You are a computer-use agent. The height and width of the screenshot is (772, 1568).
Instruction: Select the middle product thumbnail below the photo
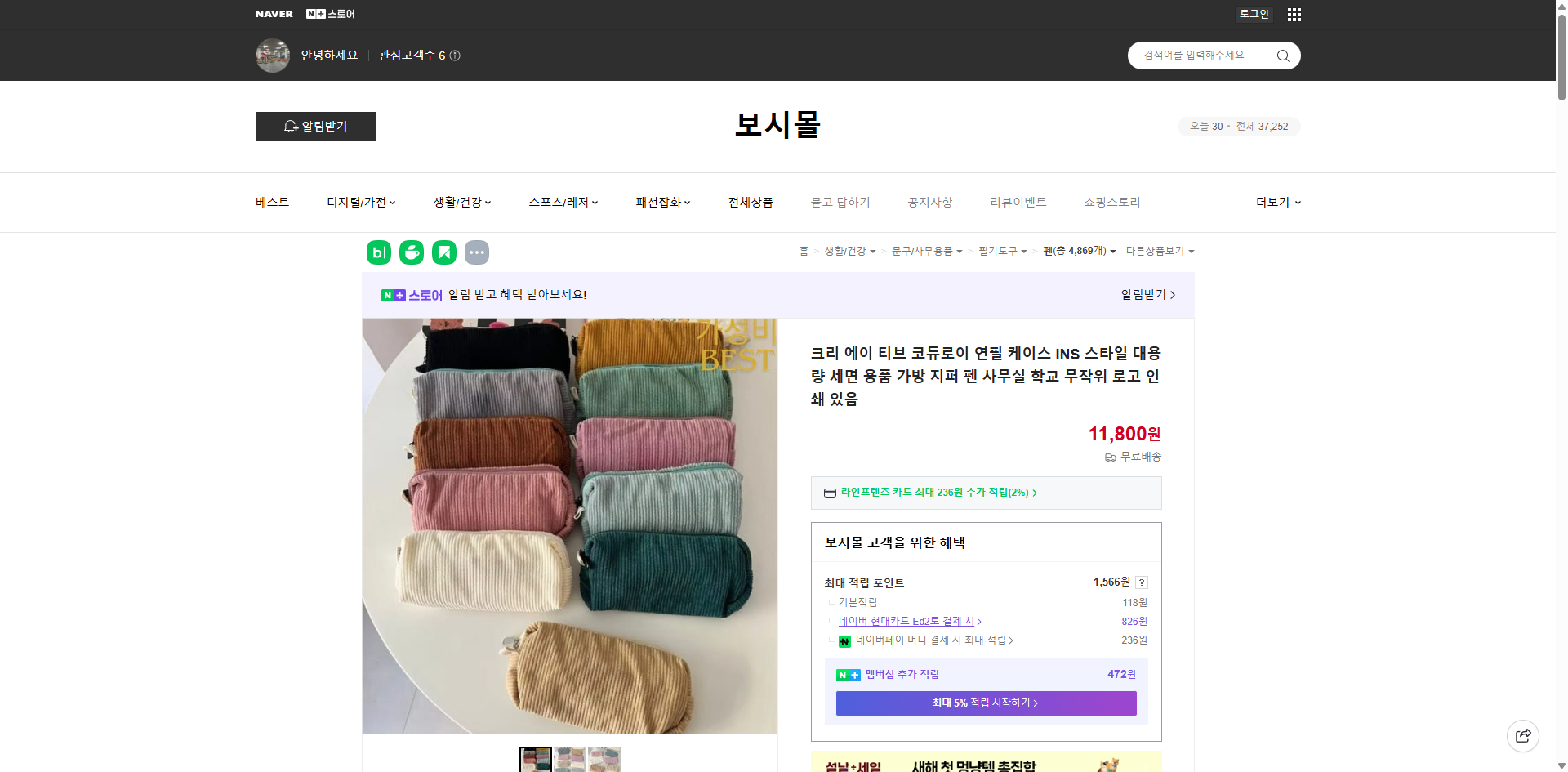569,760
